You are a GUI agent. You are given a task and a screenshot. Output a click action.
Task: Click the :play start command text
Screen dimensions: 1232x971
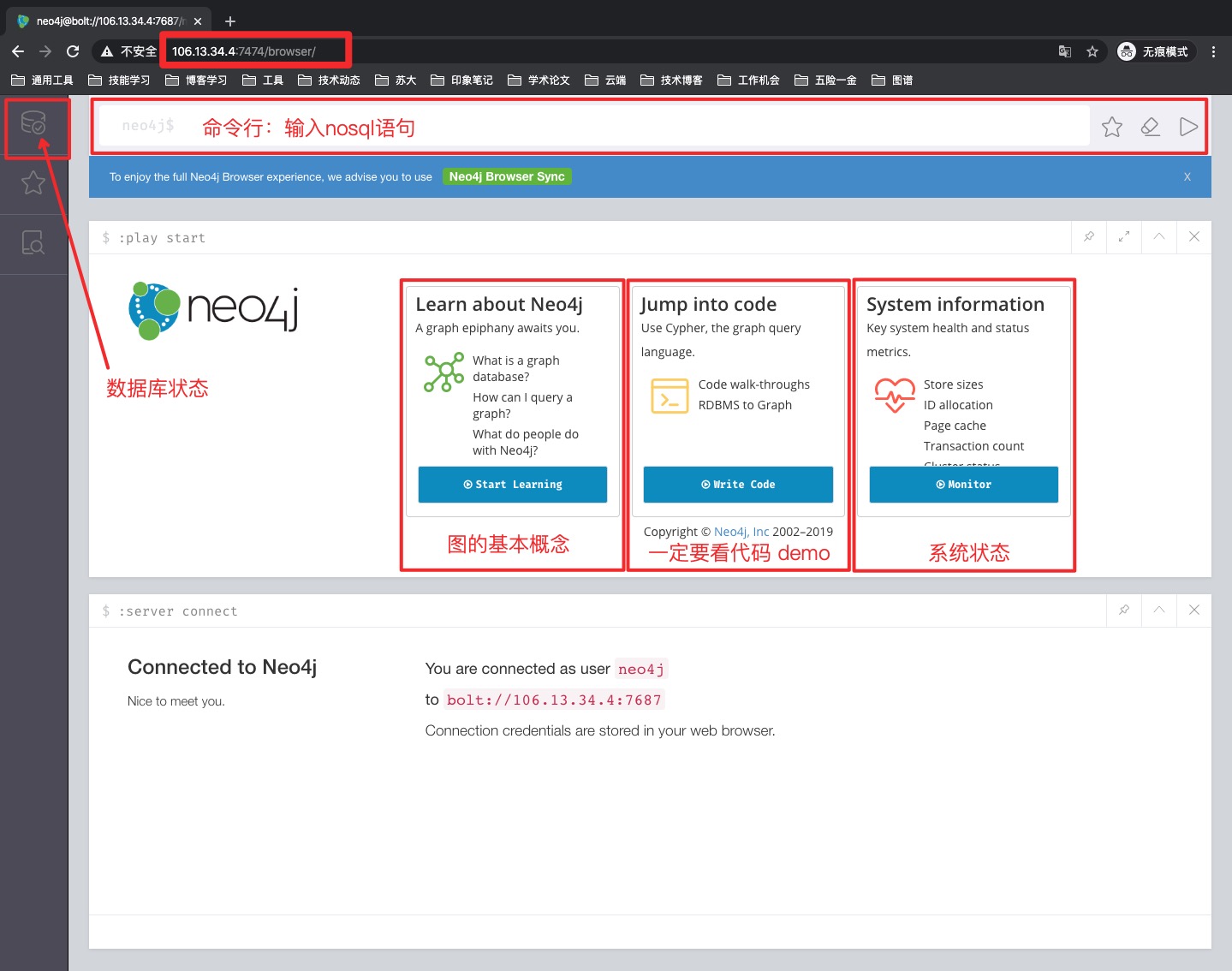(x=162, y=238)
